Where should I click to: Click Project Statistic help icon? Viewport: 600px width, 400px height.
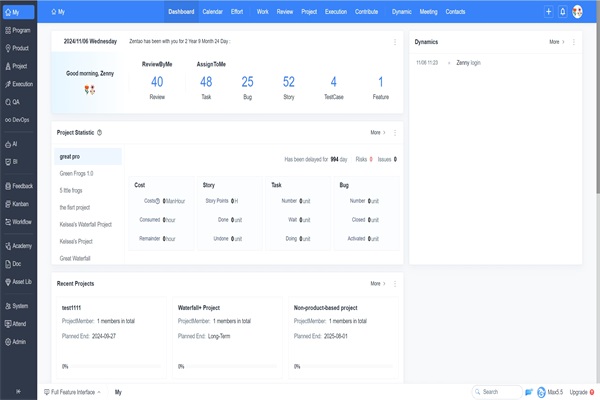click(100, 132)
